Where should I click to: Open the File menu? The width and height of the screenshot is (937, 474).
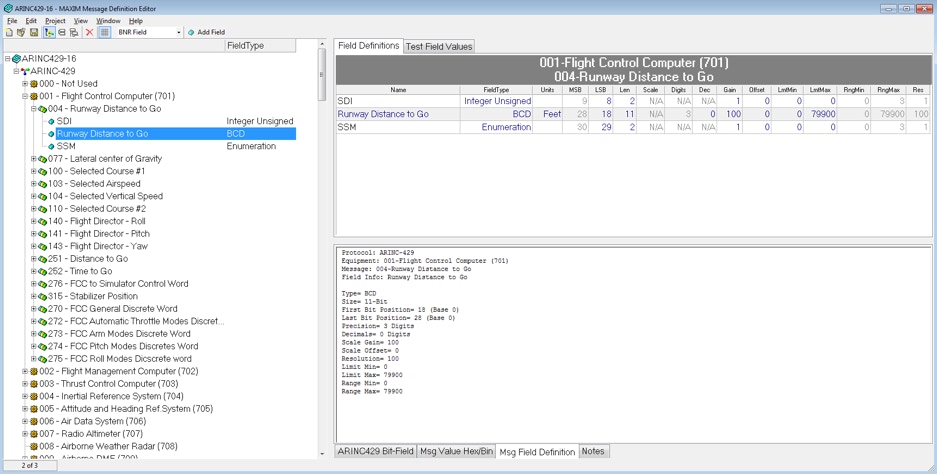pyautogui.click(x=12, y=21)
